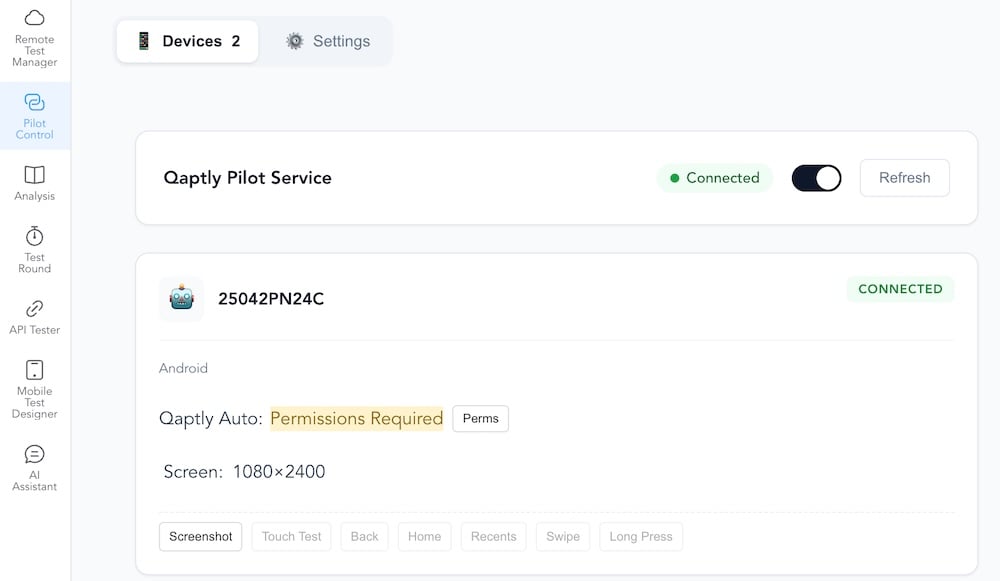Screen dimensions: 1000x581
Task: Open Test Round stopwatch icon
Action: (x=34, y=235)
